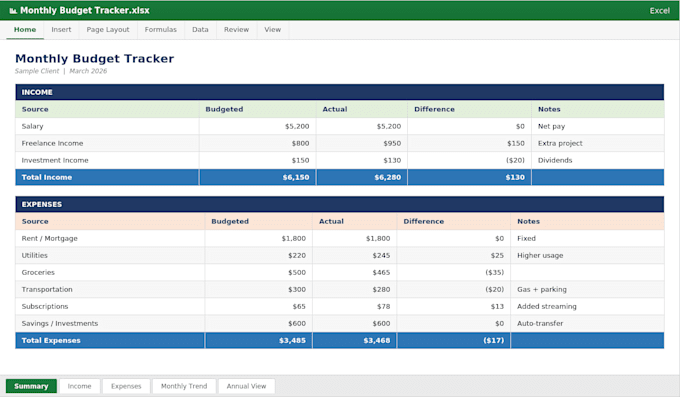Open the Home ribbon tab
The image size is (680, 397).
coord(25,30)
